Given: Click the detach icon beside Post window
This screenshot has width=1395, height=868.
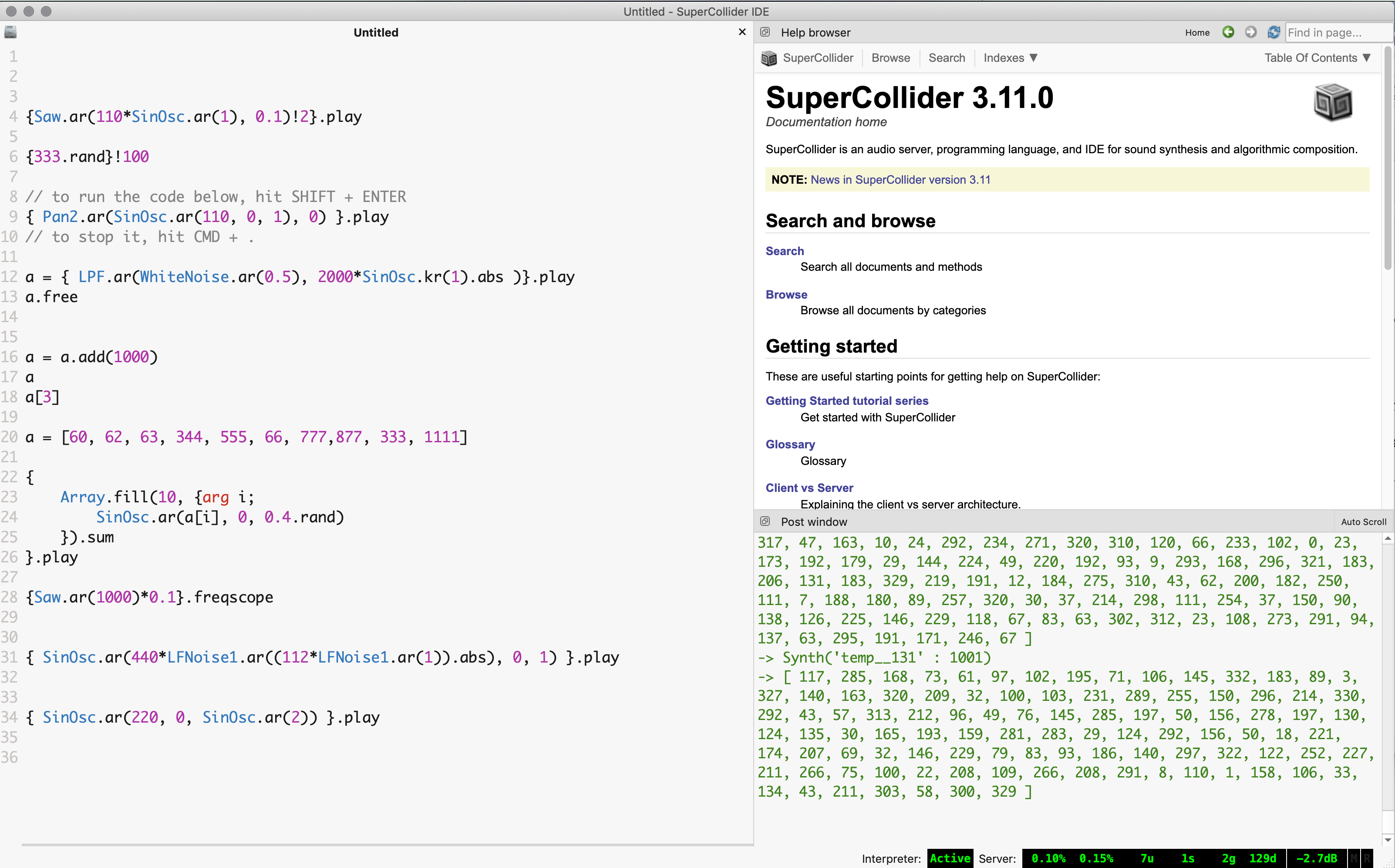Looking at the screenshot, I should (x=765, y=521).
